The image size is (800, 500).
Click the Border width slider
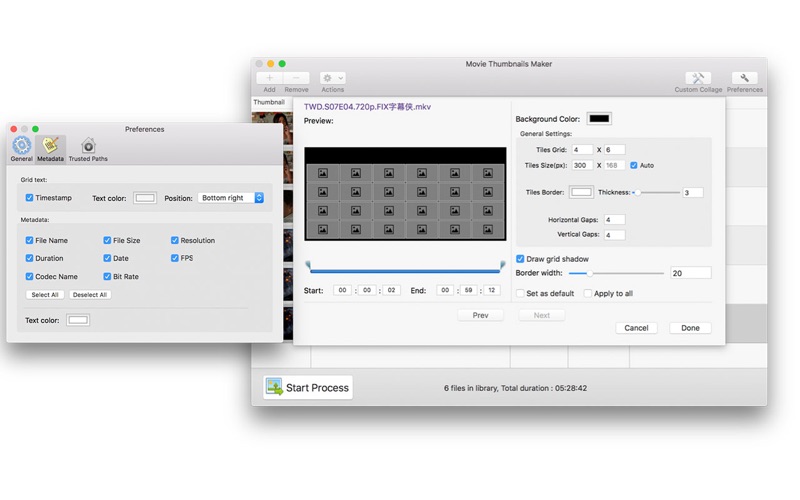pos(616,273)
